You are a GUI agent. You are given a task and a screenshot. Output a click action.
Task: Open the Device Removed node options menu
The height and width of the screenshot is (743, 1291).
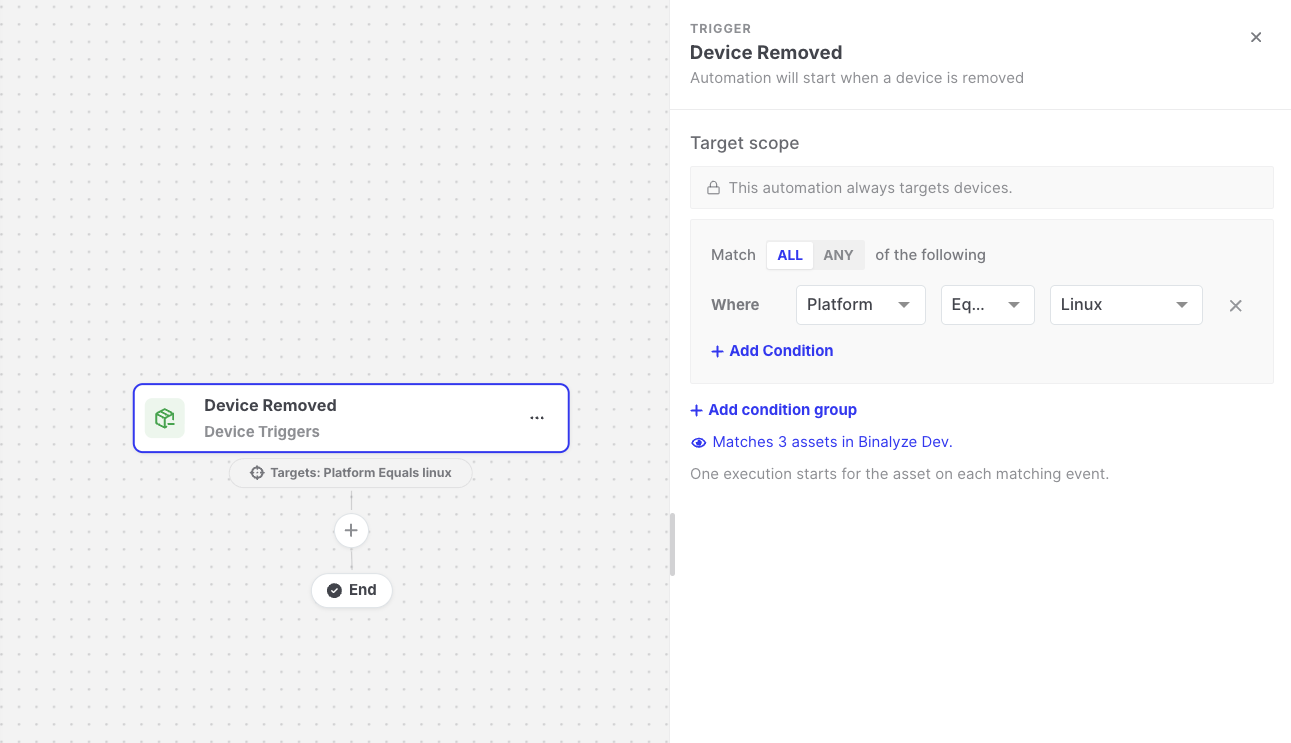coord(537,418)
